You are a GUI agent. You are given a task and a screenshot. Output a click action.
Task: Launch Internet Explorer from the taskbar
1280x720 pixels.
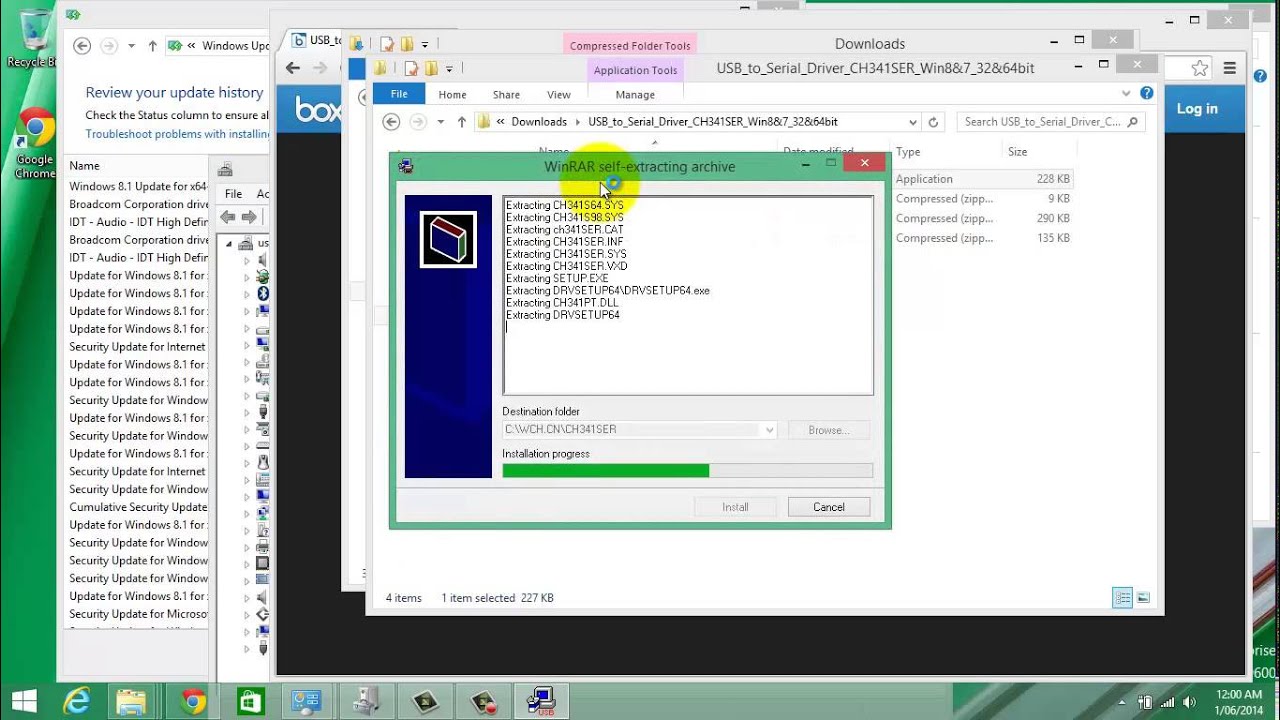click(x=77, y=700)
